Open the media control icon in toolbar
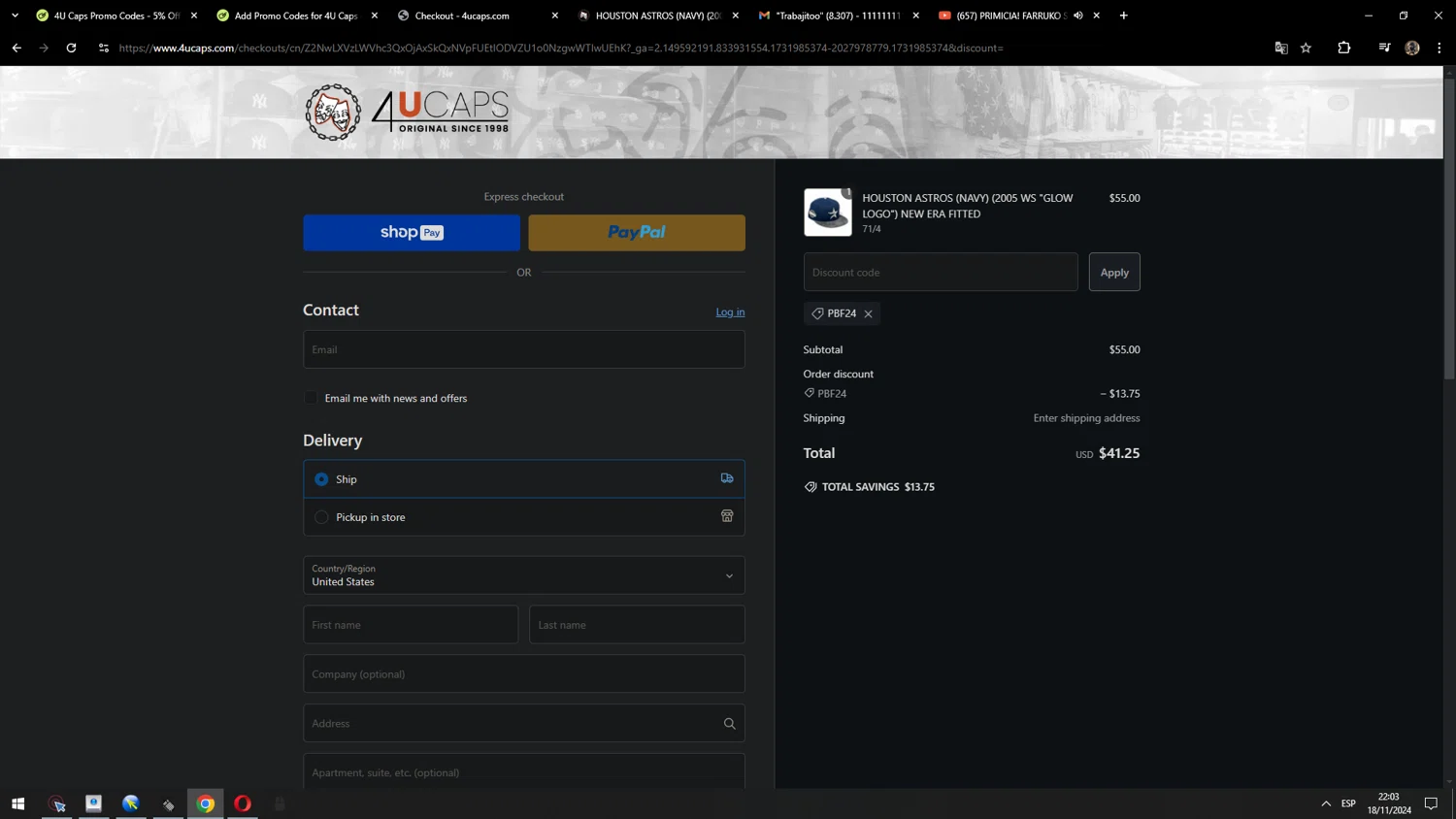This screenshot has height=819, width=1456. [1384, 48]
